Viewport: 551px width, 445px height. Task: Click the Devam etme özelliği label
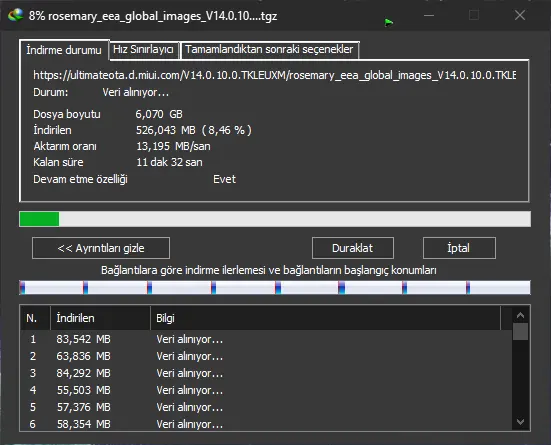80,179
